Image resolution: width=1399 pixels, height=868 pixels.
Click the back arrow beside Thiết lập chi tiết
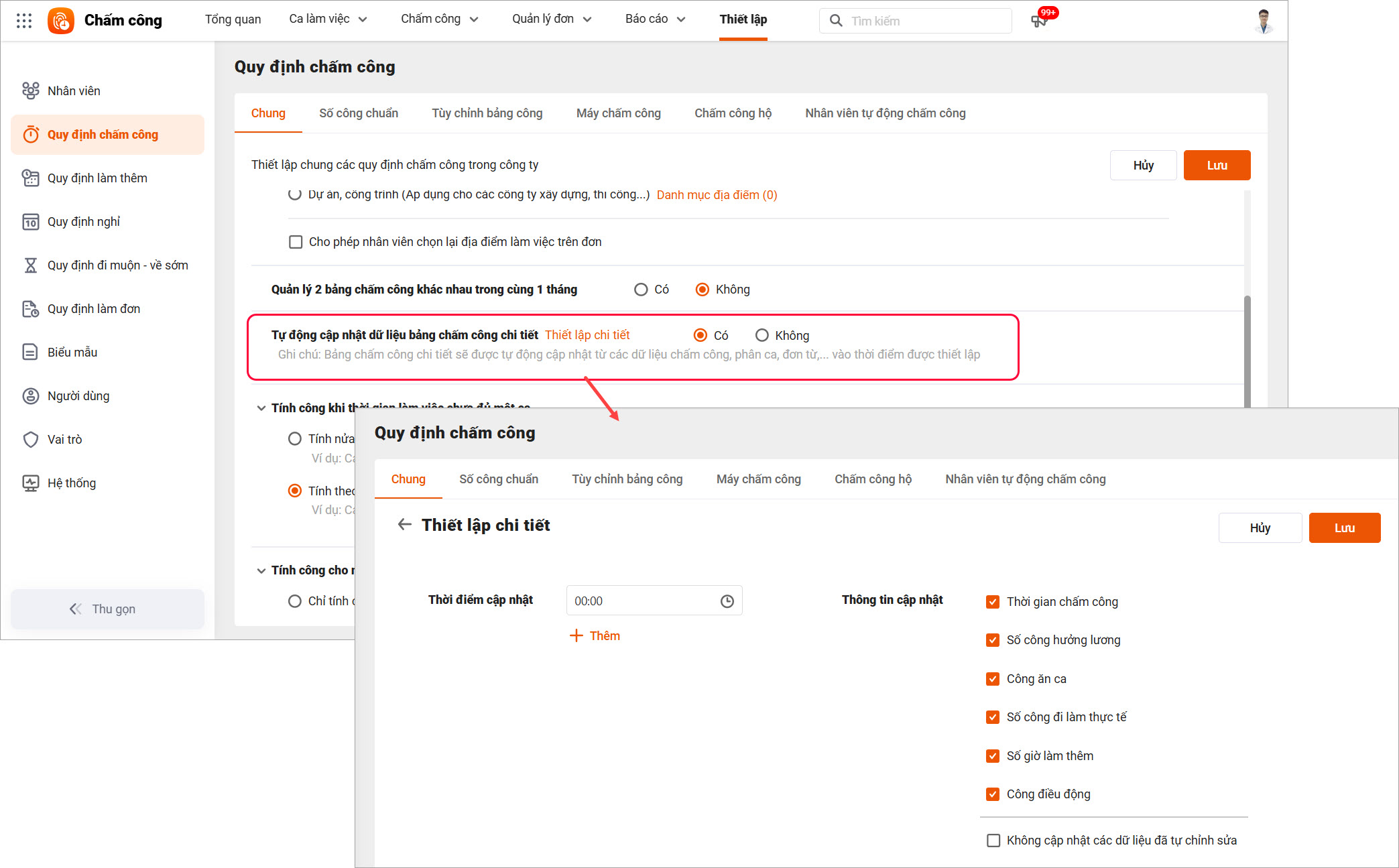(404, 525)
